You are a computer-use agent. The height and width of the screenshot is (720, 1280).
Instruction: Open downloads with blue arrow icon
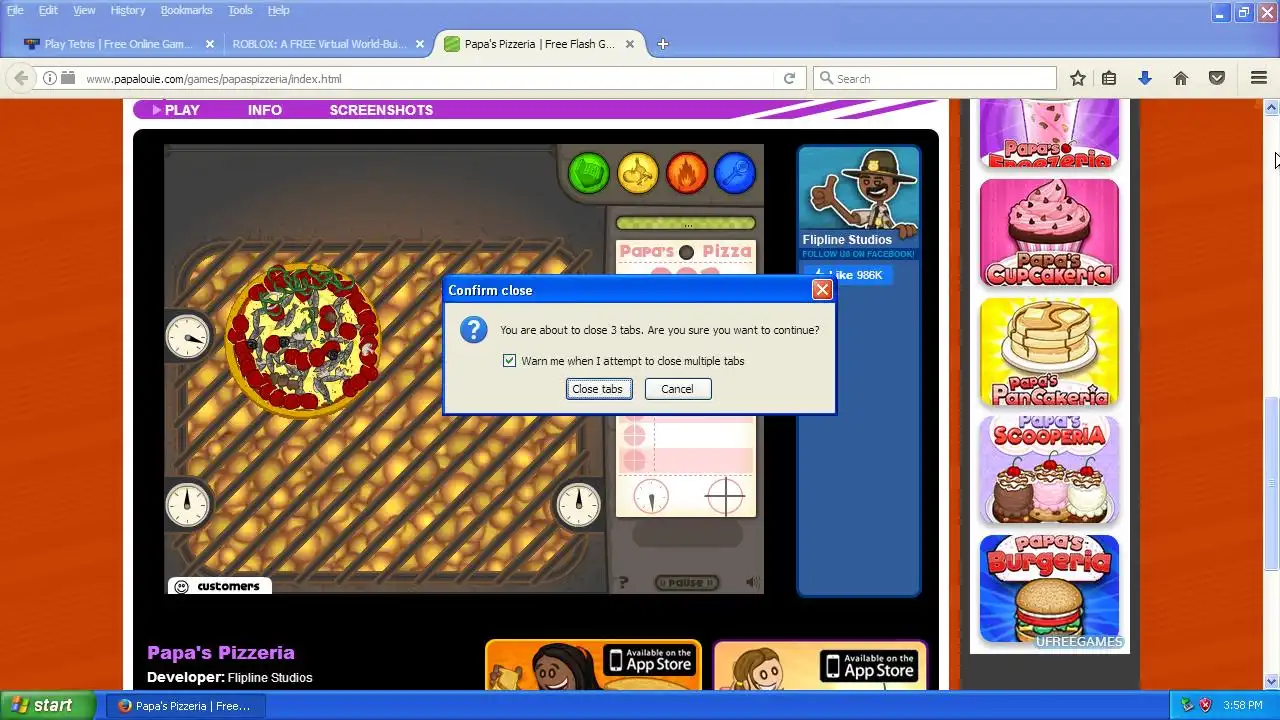[1145, 78]
